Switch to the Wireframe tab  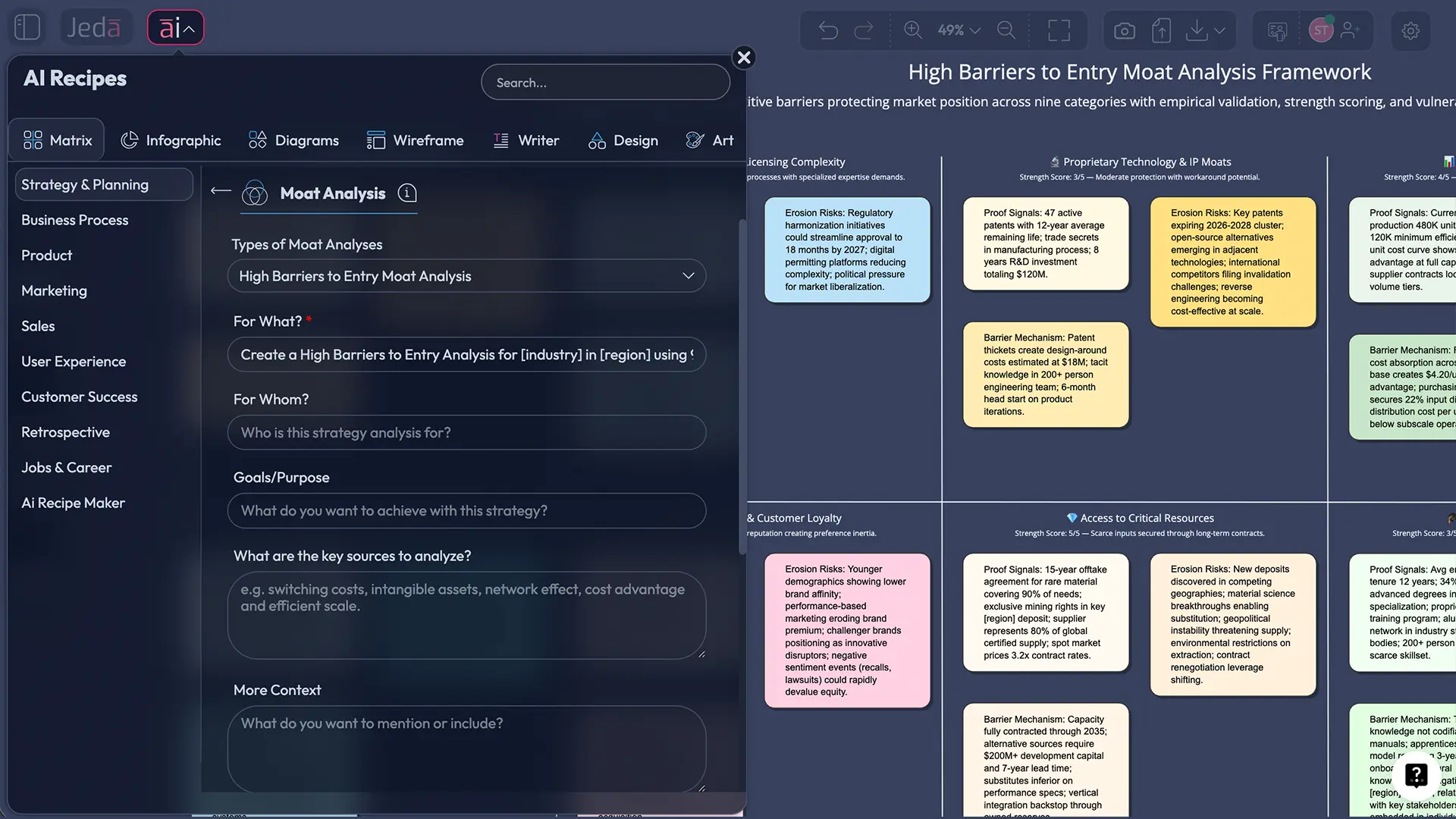point(416,140)
